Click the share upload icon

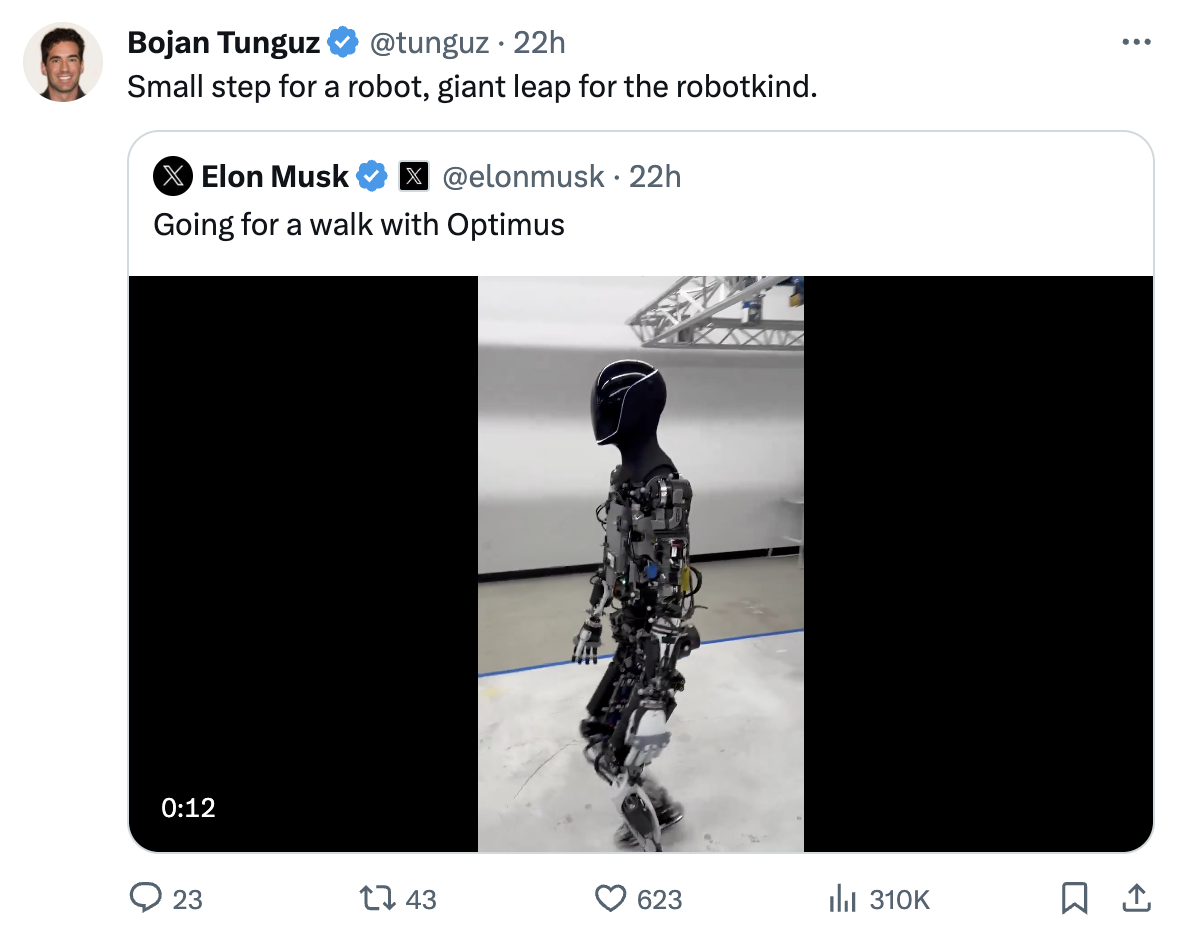point(1134,899)
